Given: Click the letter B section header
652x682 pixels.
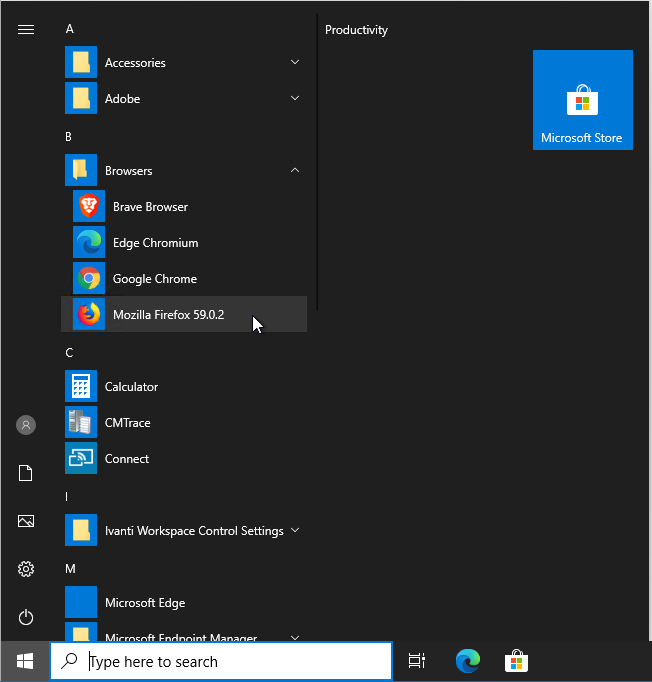Looking at the screenshot, I should tap(68, 137).
